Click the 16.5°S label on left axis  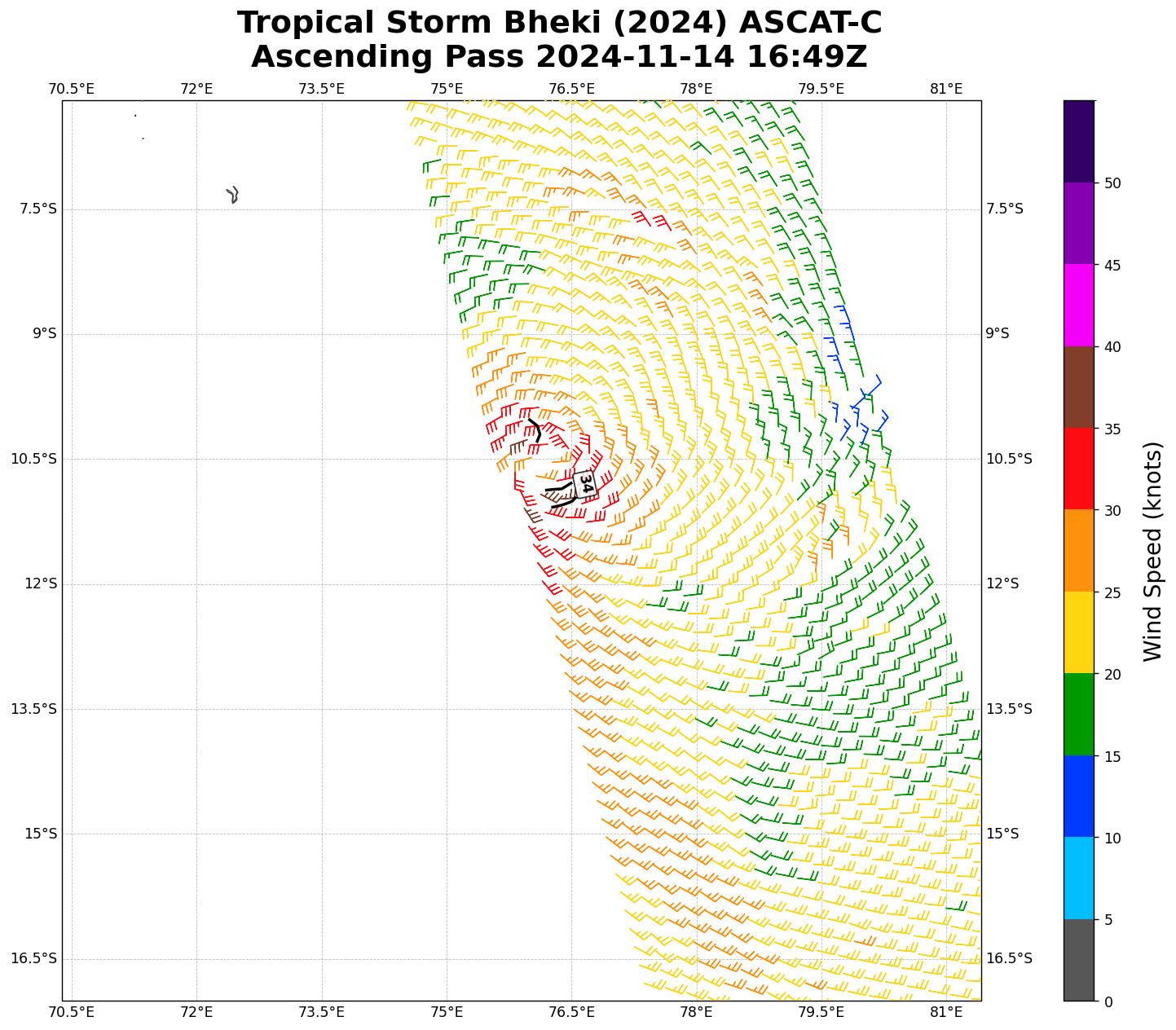click(x=33, y=958)
